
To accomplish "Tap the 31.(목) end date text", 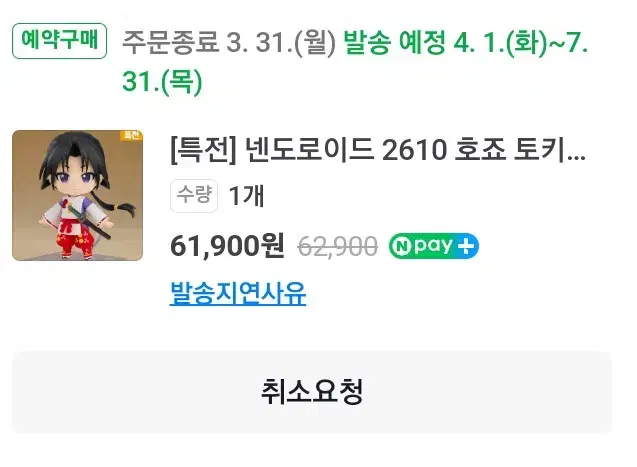I will [x=162, y=81].
